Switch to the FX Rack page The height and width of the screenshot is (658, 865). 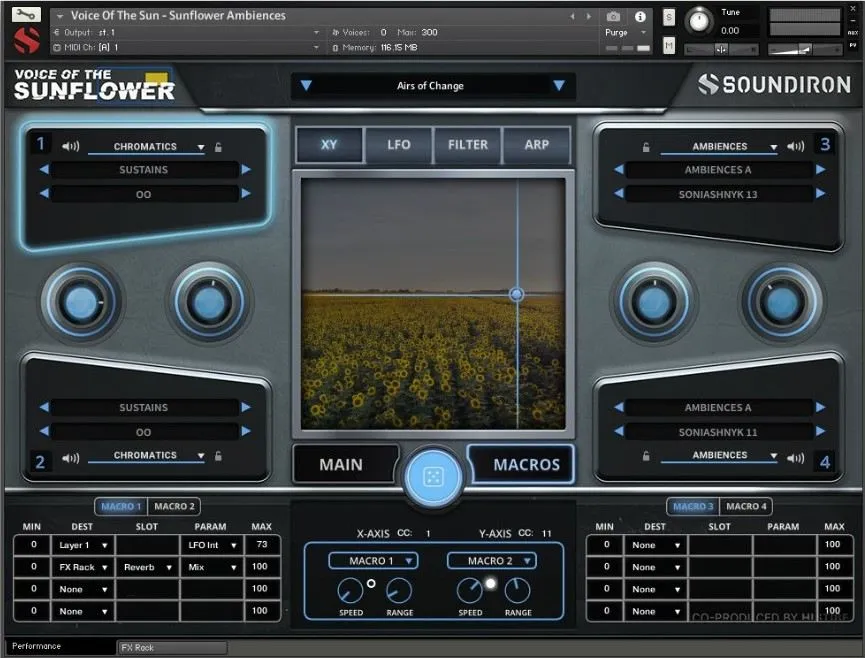pos(172,648)
